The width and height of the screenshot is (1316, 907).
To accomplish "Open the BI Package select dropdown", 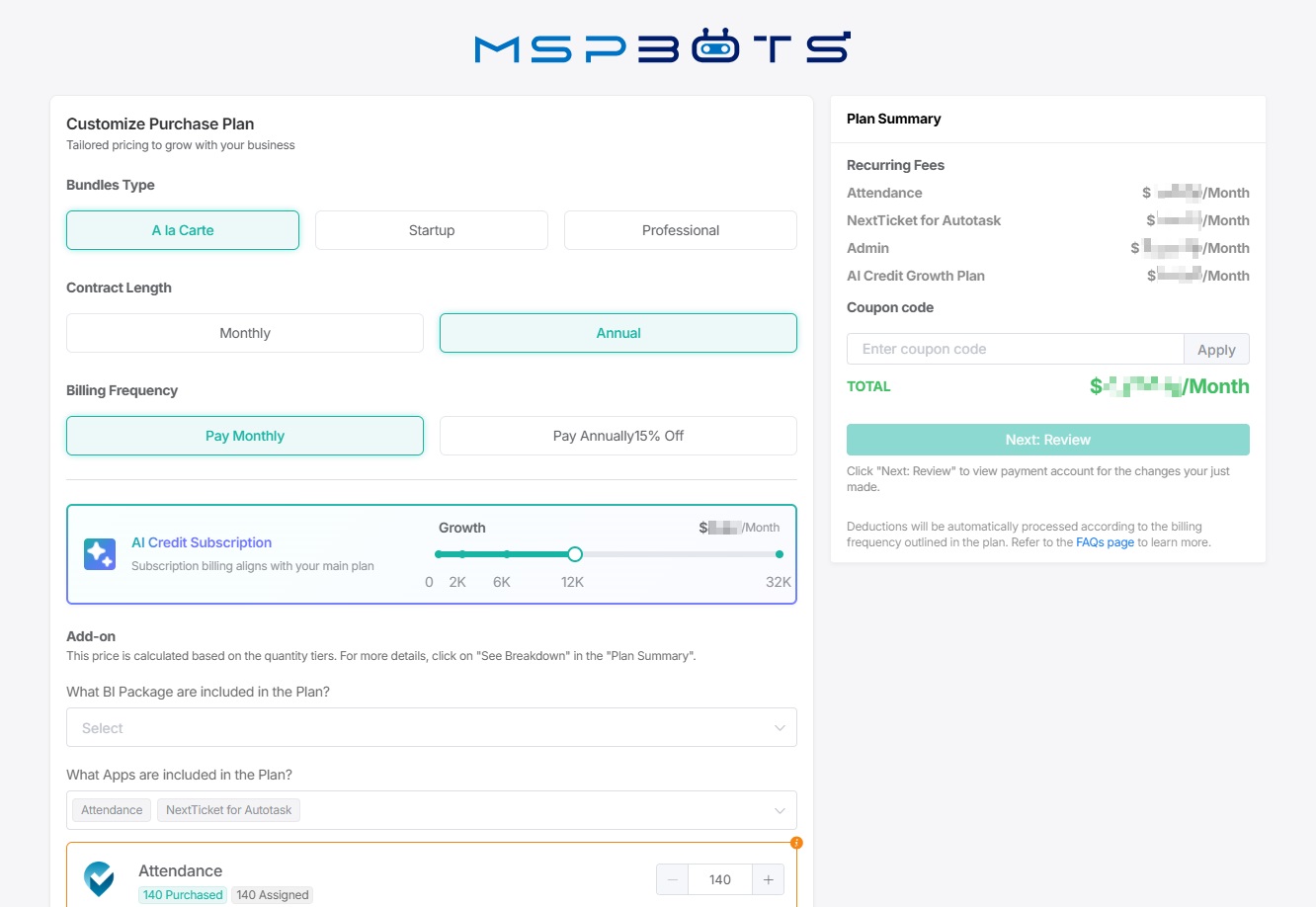I will 432,728.
